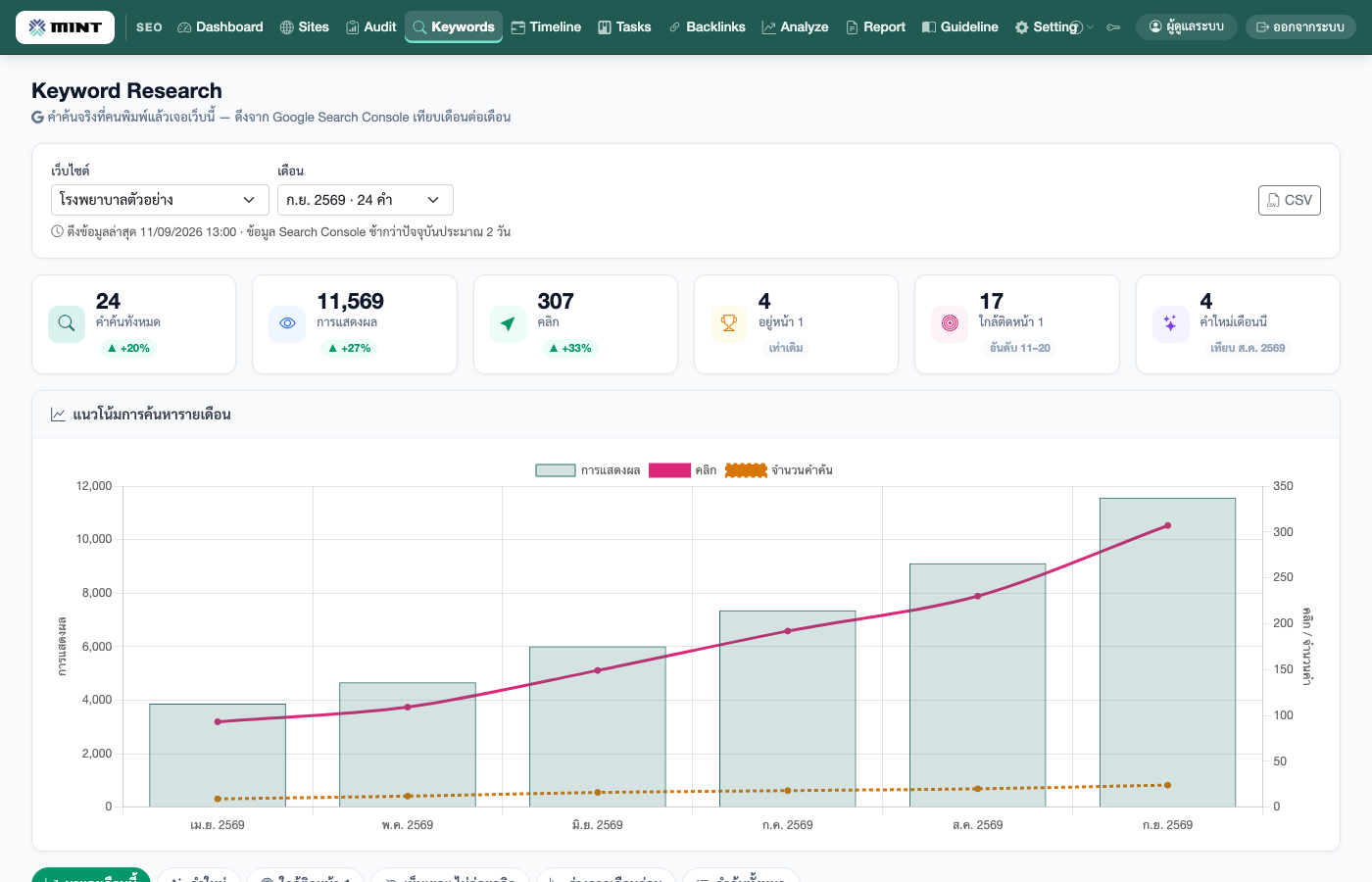The image size is (1372, 882).
Task: Click the clock icon beside ดึงข้อมูลล่าสุด
Action: (x=57, y=232)
